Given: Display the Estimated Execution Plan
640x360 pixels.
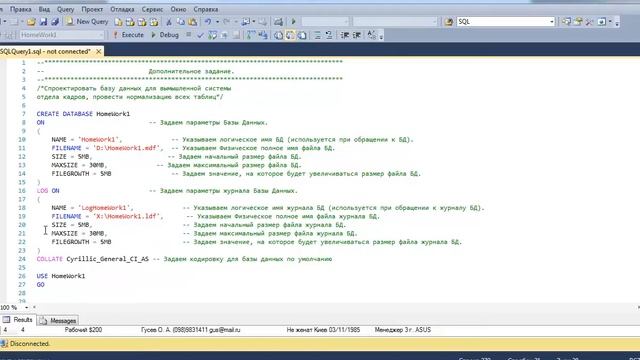Looking at the screenshot, I should tap(212, 35).
